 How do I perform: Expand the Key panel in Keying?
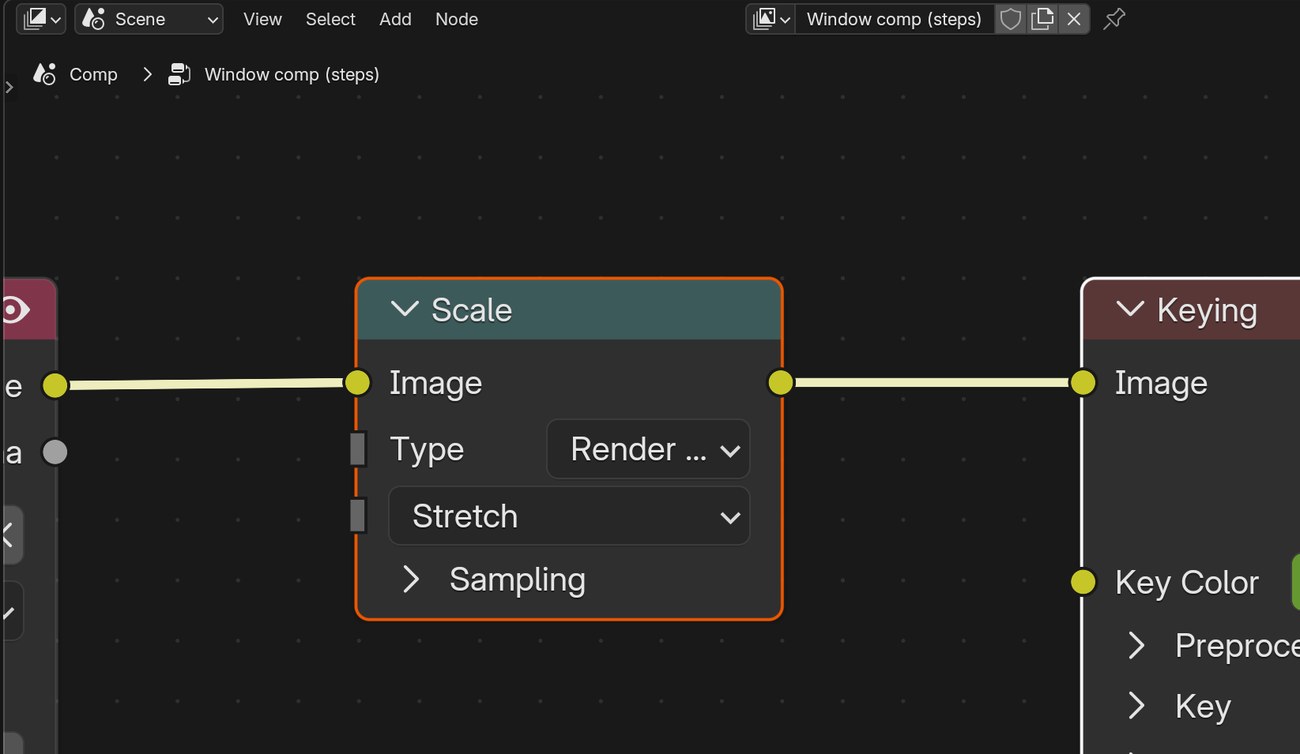pyautogui.click(x=1137, y=706)
